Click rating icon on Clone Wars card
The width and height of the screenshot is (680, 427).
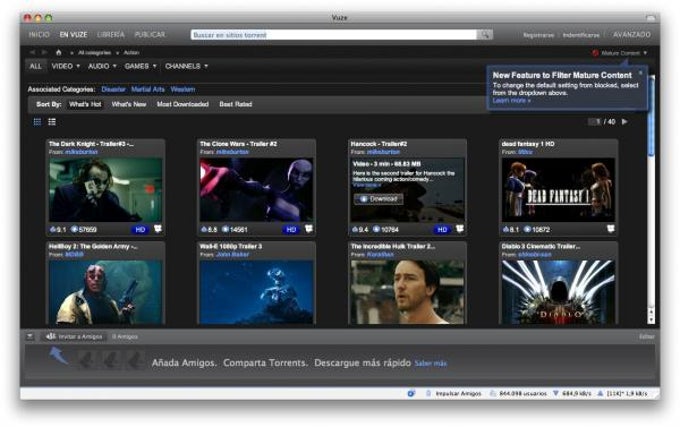(x=204, y=229)
